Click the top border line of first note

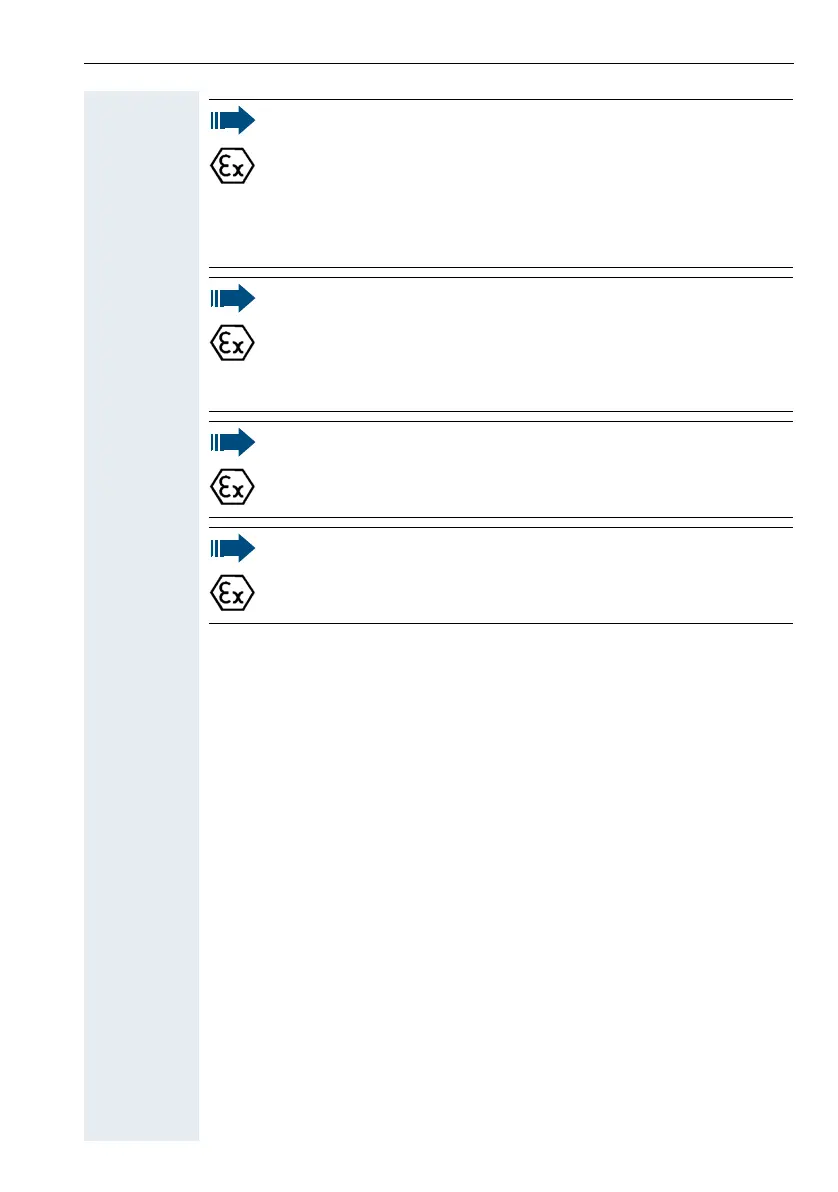coord(500,100)
